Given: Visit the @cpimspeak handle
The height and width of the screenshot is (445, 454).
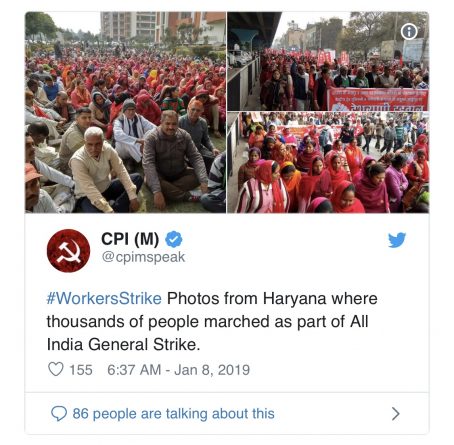Looking at the screenshot, I should [x=143, y=257].
